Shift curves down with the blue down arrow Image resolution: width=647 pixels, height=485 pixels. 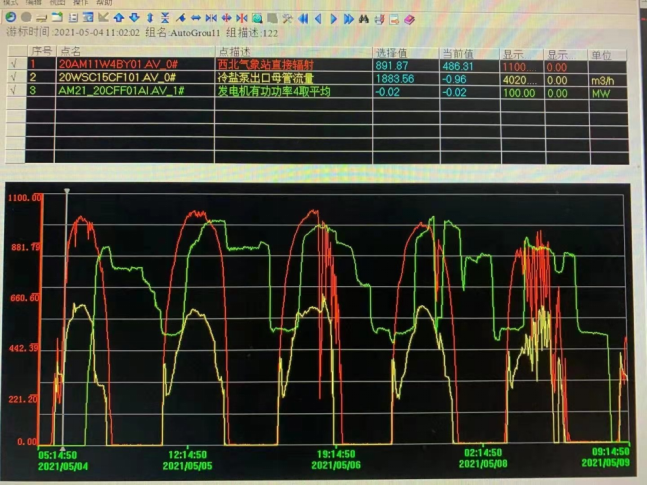pos(134,18)
